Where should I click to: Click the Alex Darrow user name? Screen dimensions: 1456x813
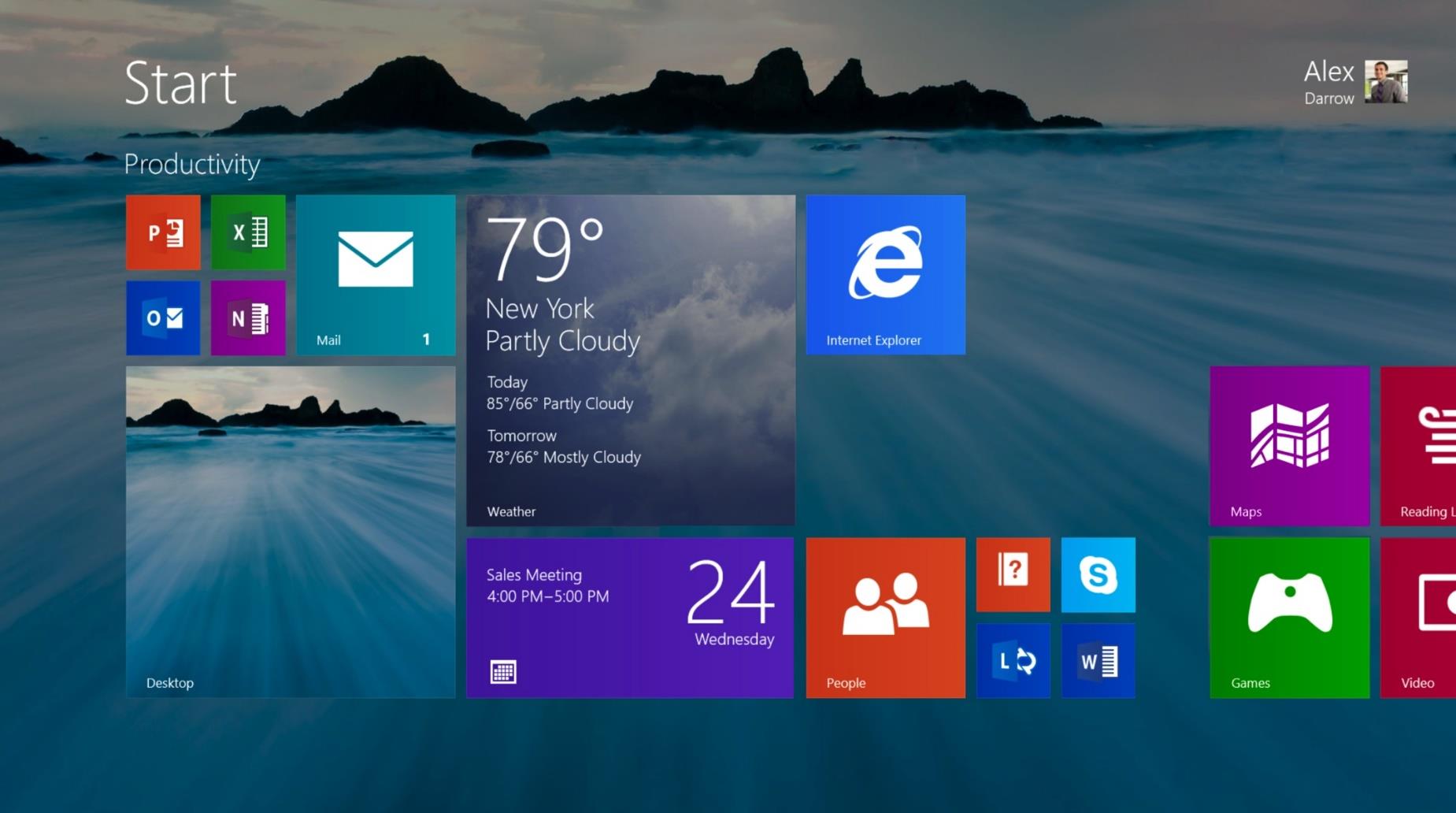click(1329, 82)
